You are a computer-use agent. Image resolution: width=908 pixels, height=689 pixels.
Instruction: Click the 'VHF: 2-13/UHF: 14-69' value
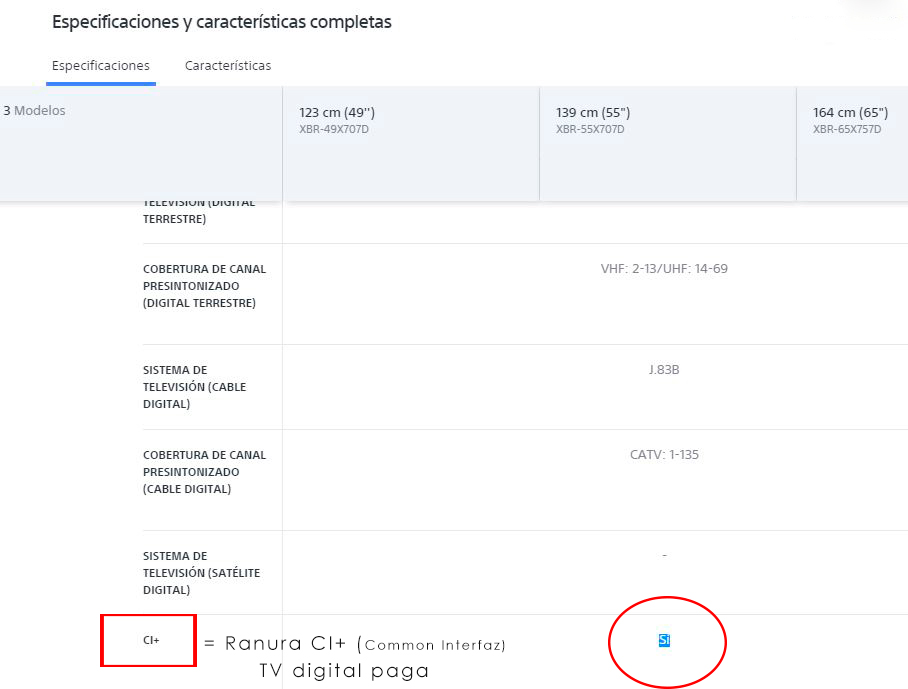click(664, 269)
